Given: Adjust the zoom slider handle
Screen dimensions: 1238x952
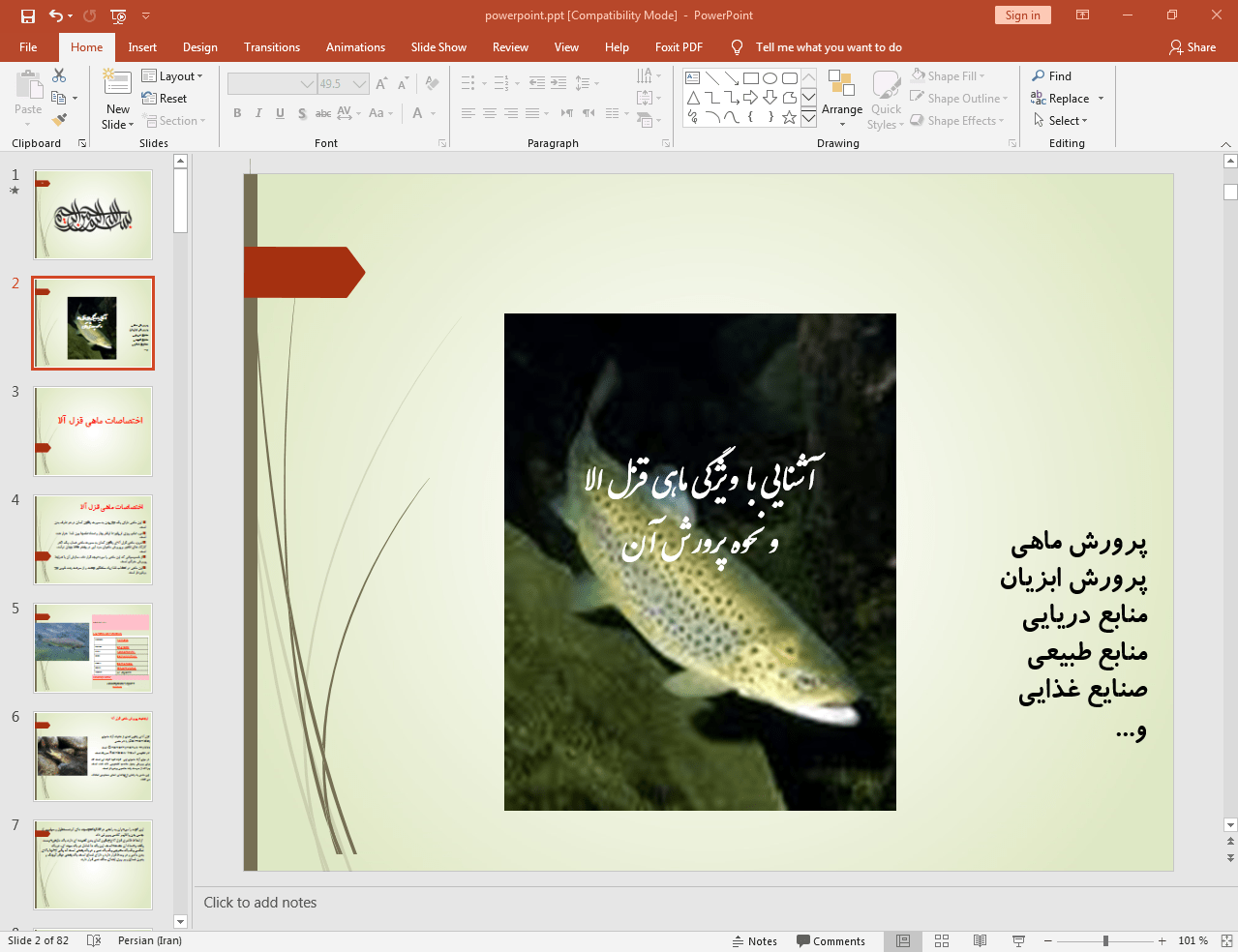Looking at the screenshot, I should (1105, 940).
